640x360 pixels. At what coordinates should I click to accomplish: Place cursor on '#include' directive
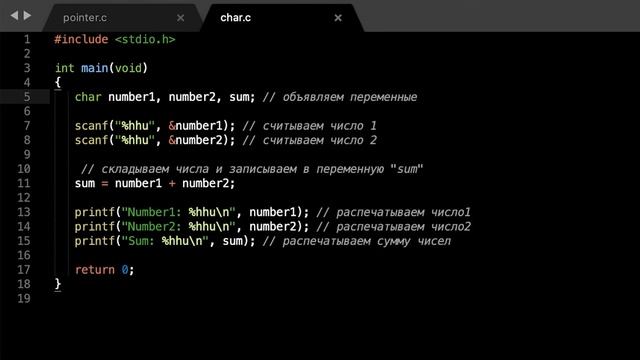coord(81,40)
